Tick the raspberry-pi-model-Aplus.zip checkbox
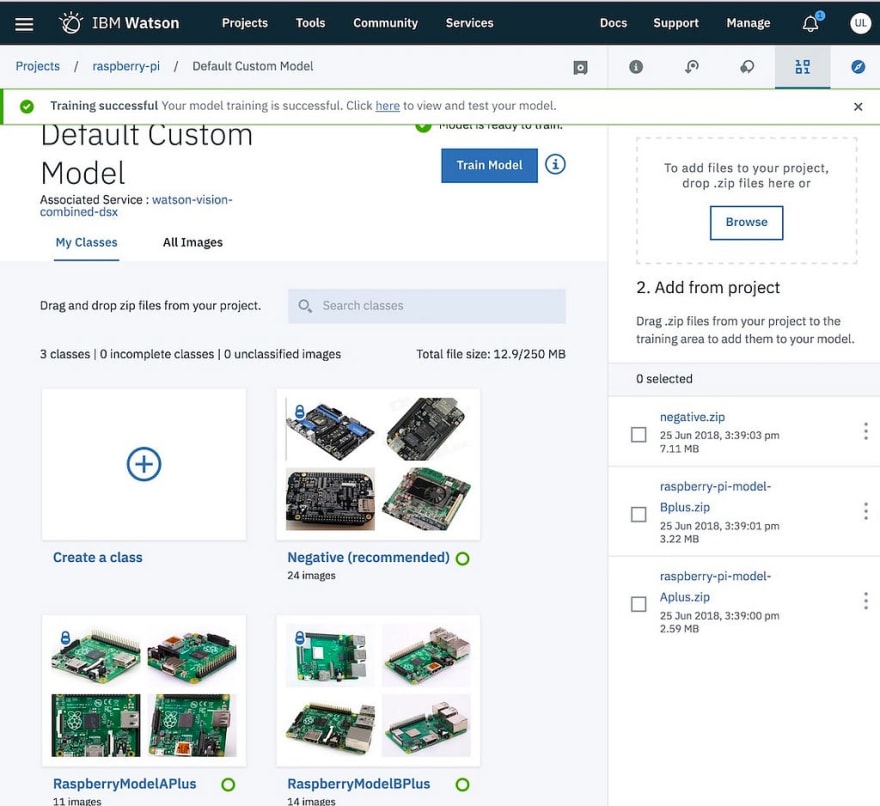Viewport: 880px width, 806px height. (639, 604)
